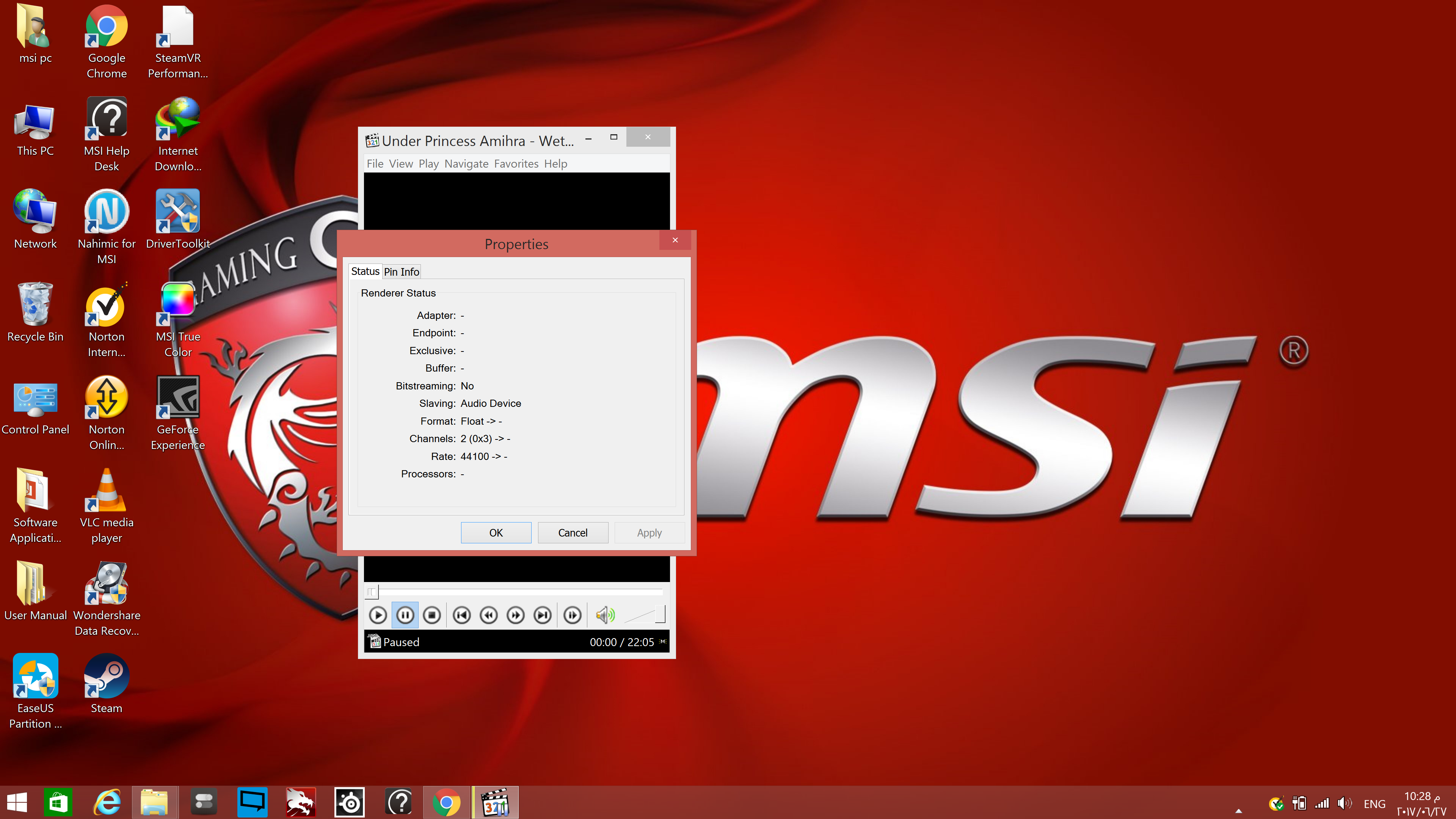Open the Play menu
The height and width of the screenshot is (819, 1456).
click(428, 164)
